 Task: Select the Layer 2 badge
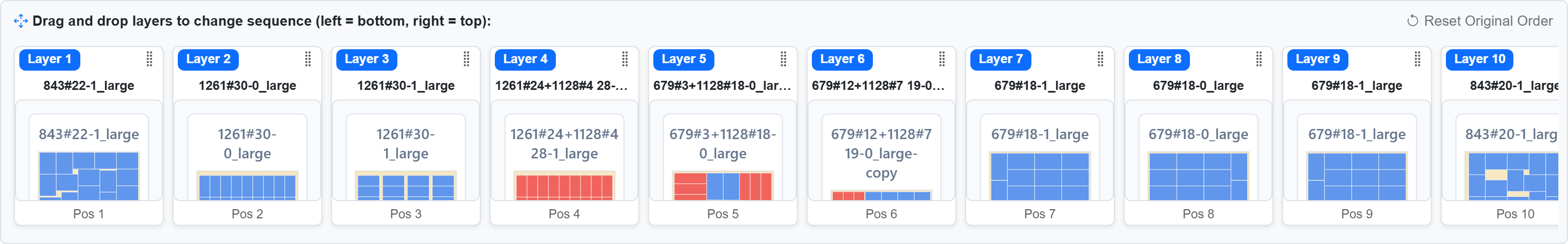208,59
